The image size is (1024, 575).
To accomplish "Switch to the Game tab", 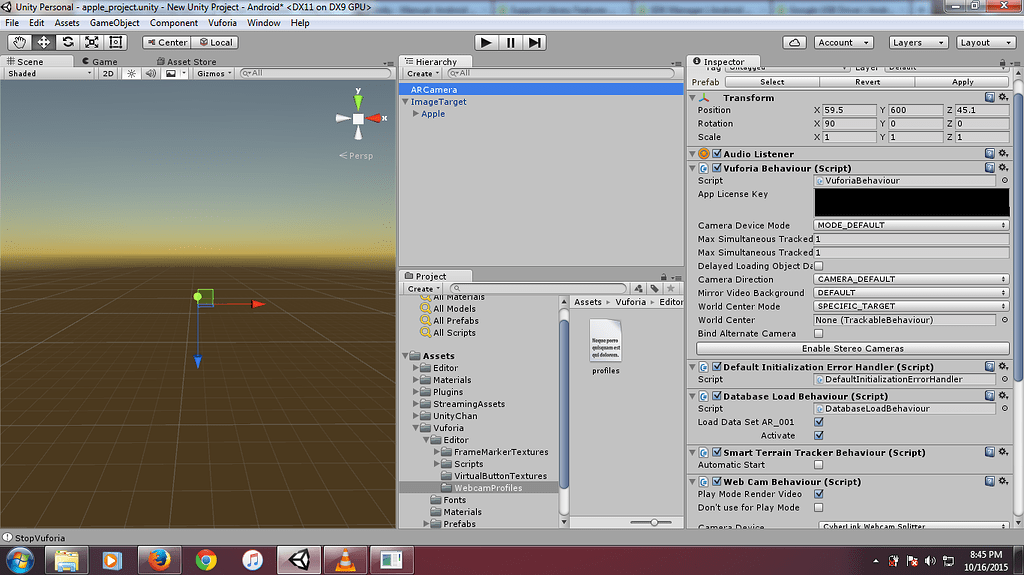I will [x=99, y=61].
